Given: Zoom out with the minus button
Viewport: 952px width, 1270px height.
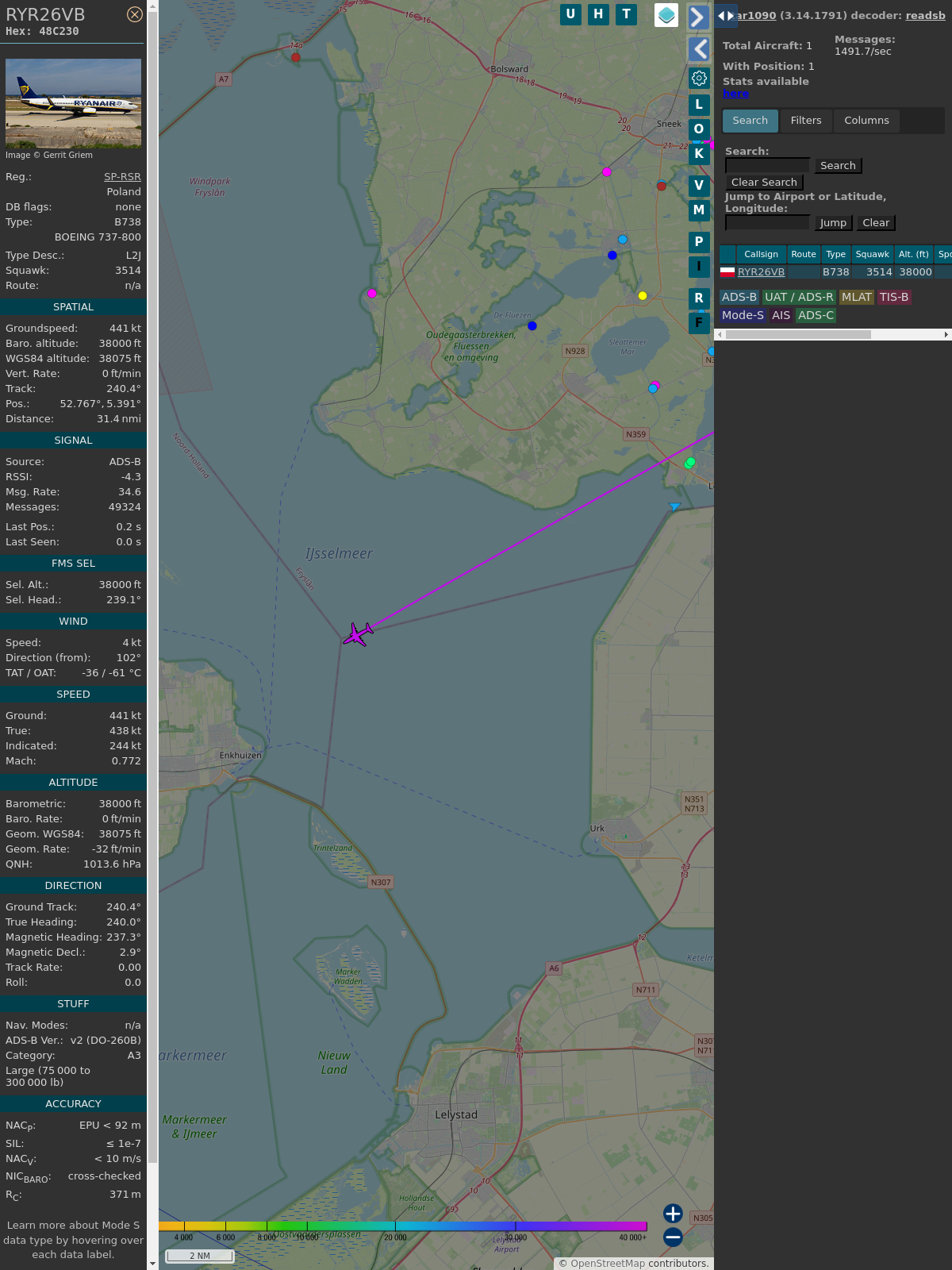Looking at the screenshot, I should (x=673, y=1237).
